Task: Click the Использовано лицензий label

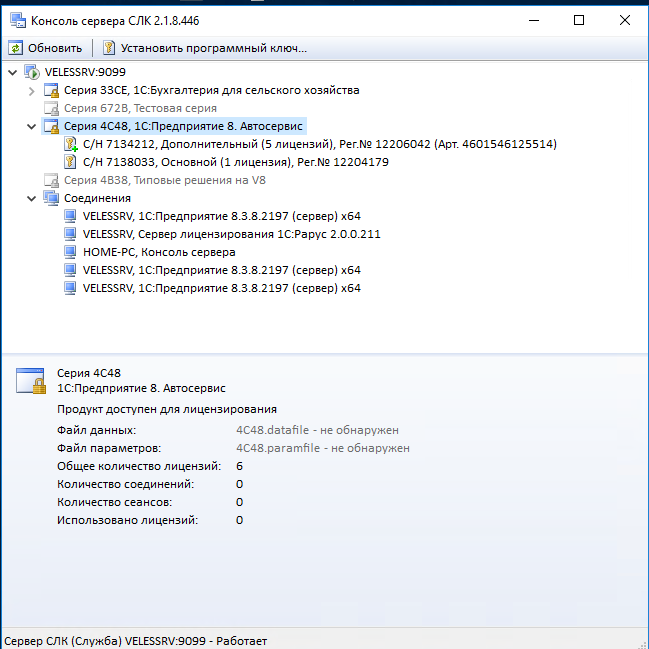Action: tap(127, 520)
